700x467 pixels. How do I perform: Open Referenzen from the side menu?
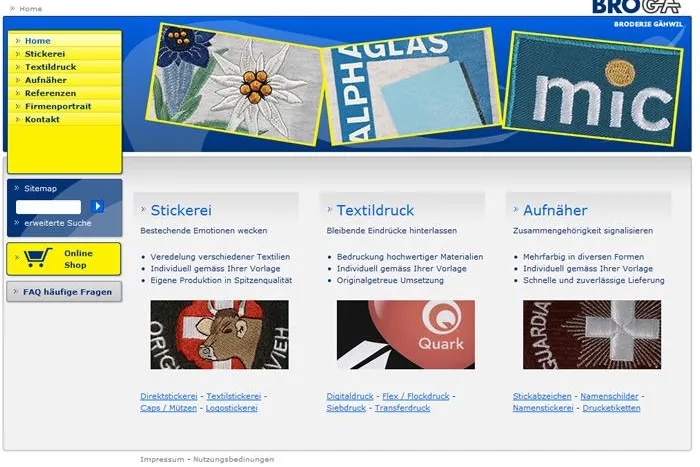tap(50, 93)
